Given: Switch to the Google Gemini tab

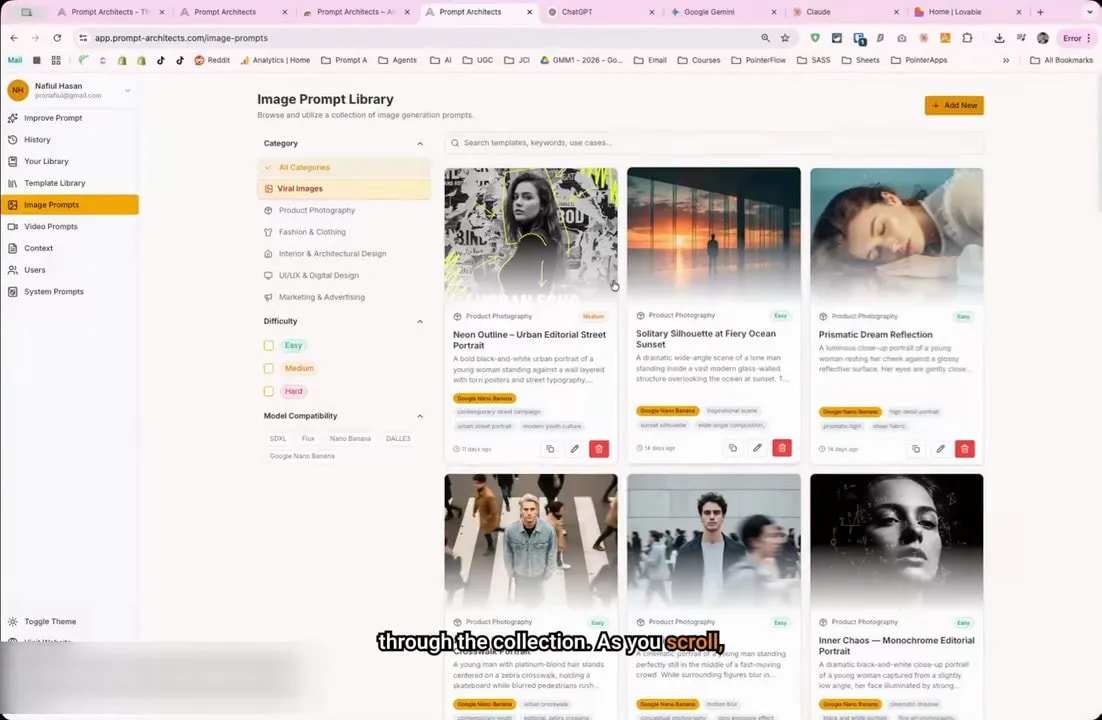Looking at the screenshot, I should [x=724, y=12].
